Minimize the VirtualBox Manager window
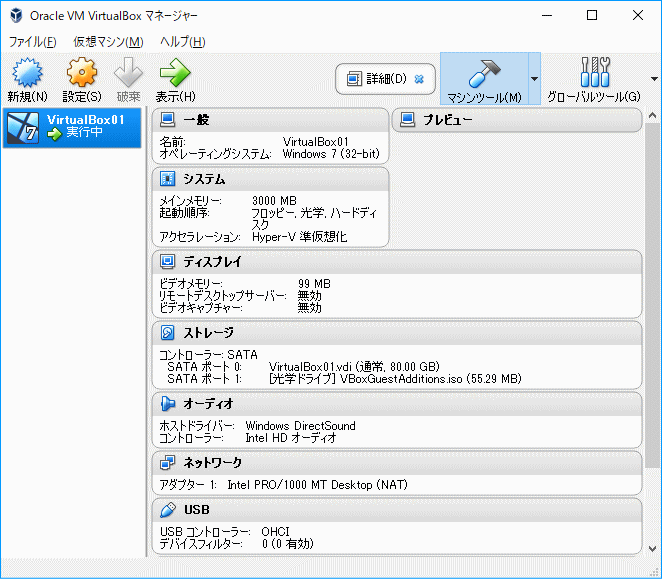 tap(547, 16)
